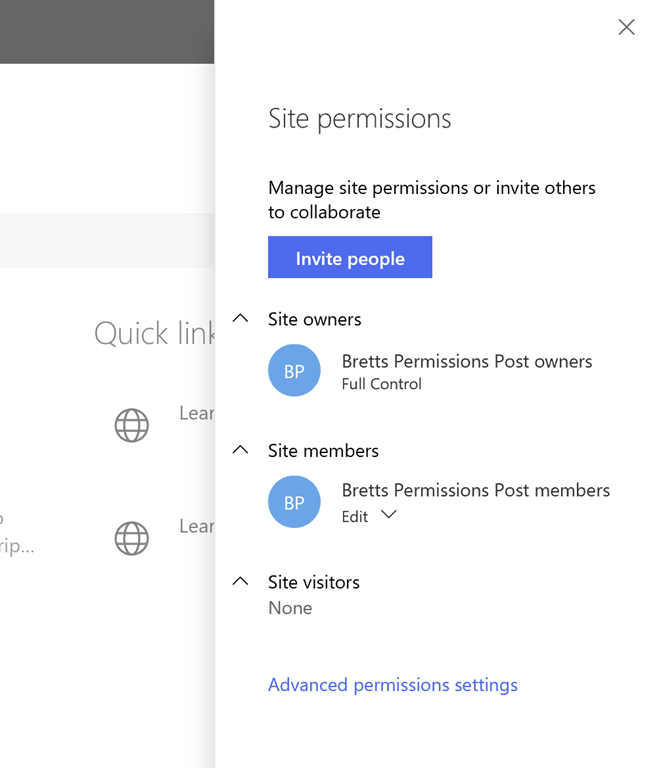Click the Full Control permission label

click(x=381, y=384)
